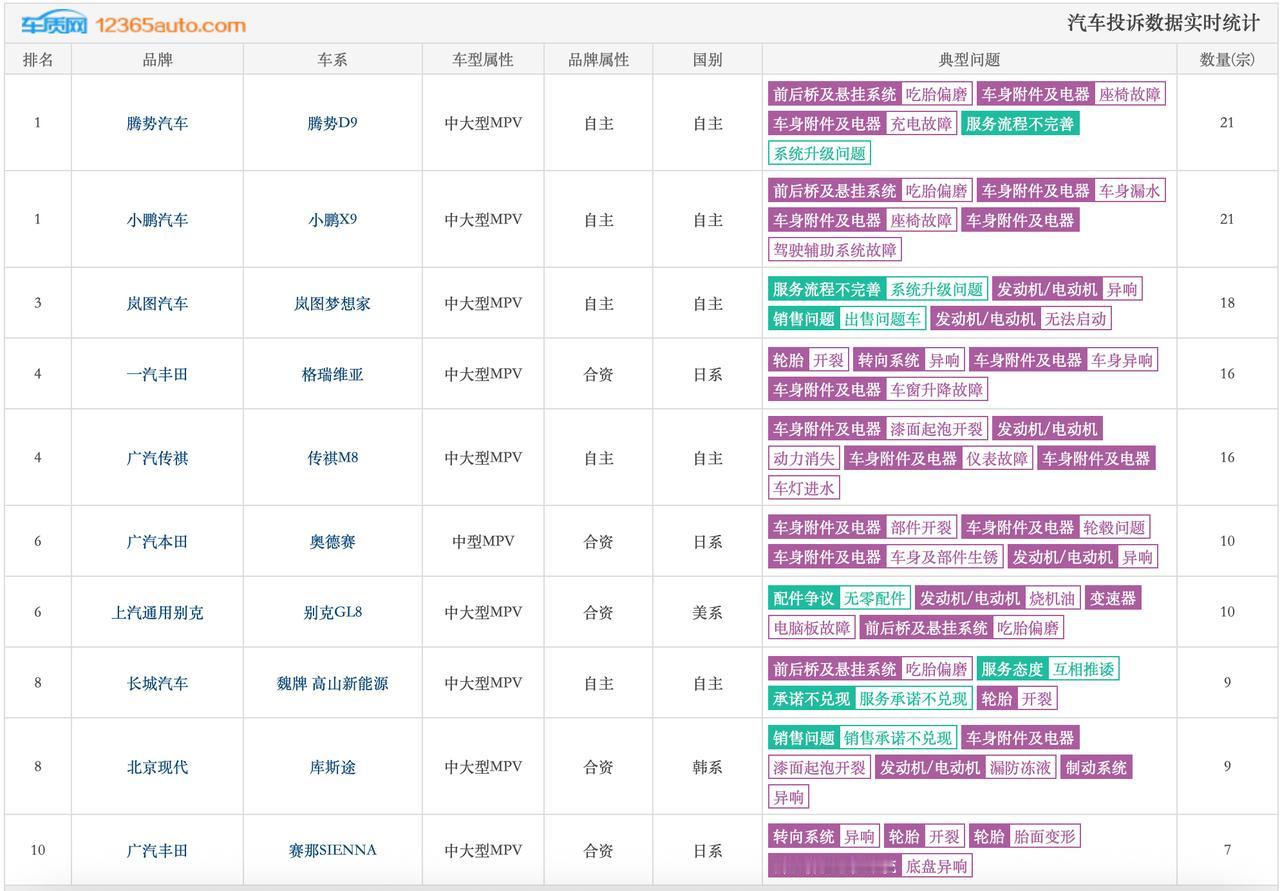
Task: Click the 车质网 12365auto.com logo
Action: point(134,24)
